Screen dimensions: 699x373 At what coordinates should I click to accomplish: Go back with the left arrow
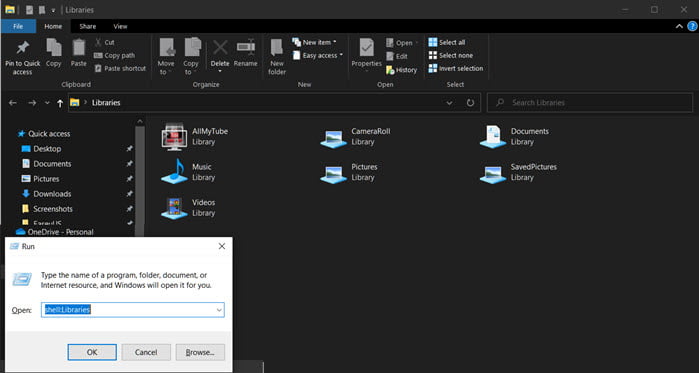pos(13,103)
